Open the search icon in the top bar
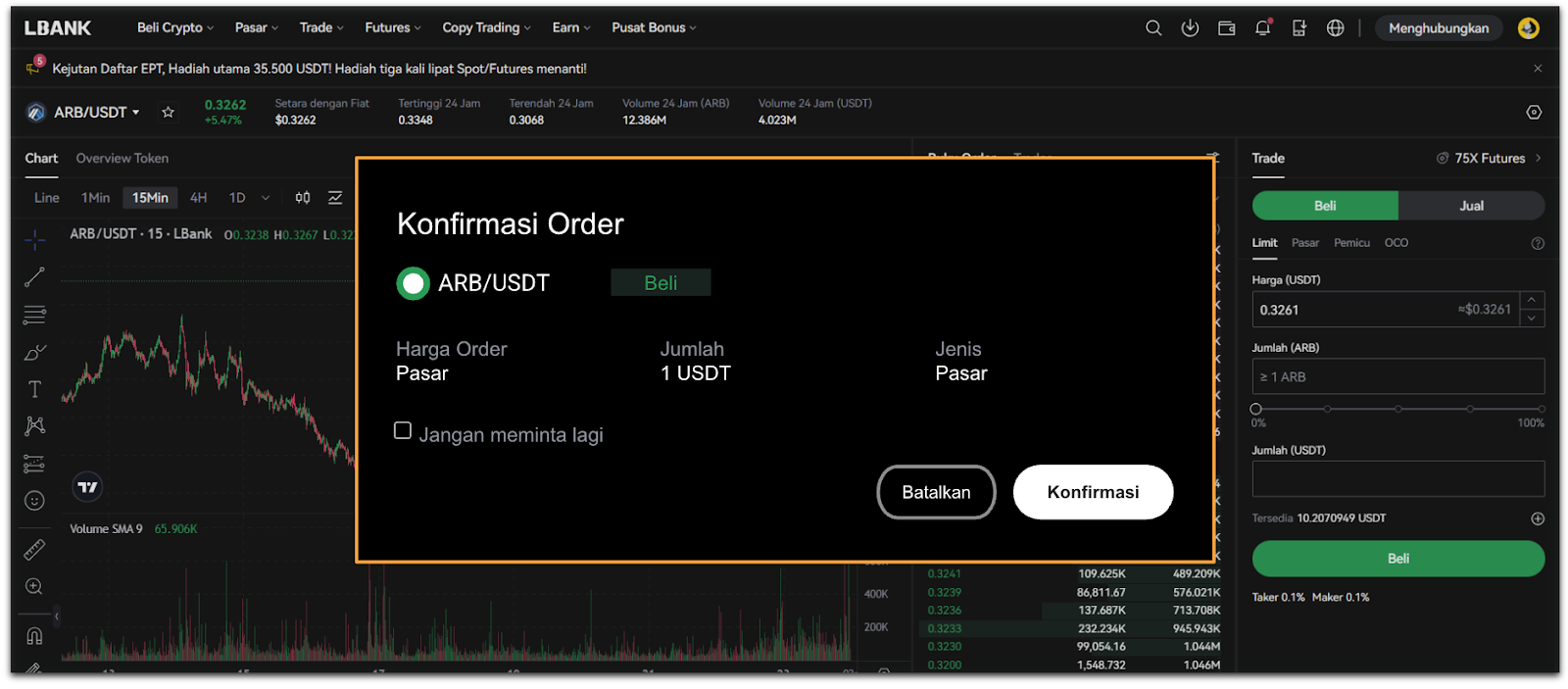1568x689 pixels. pos(1153,28)
